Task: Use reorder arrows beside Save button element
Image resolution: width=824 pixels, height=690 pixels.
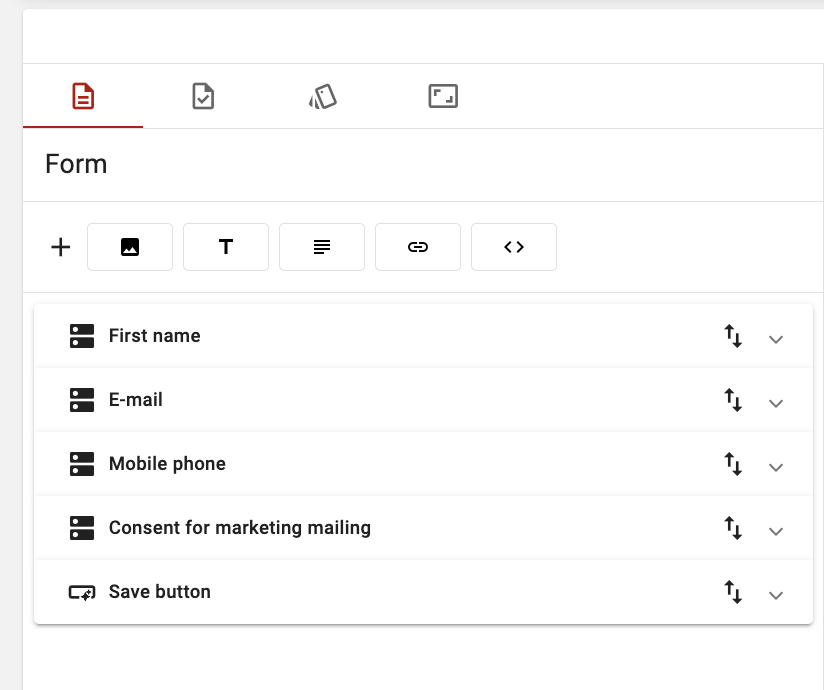Action: pos(734,594)
